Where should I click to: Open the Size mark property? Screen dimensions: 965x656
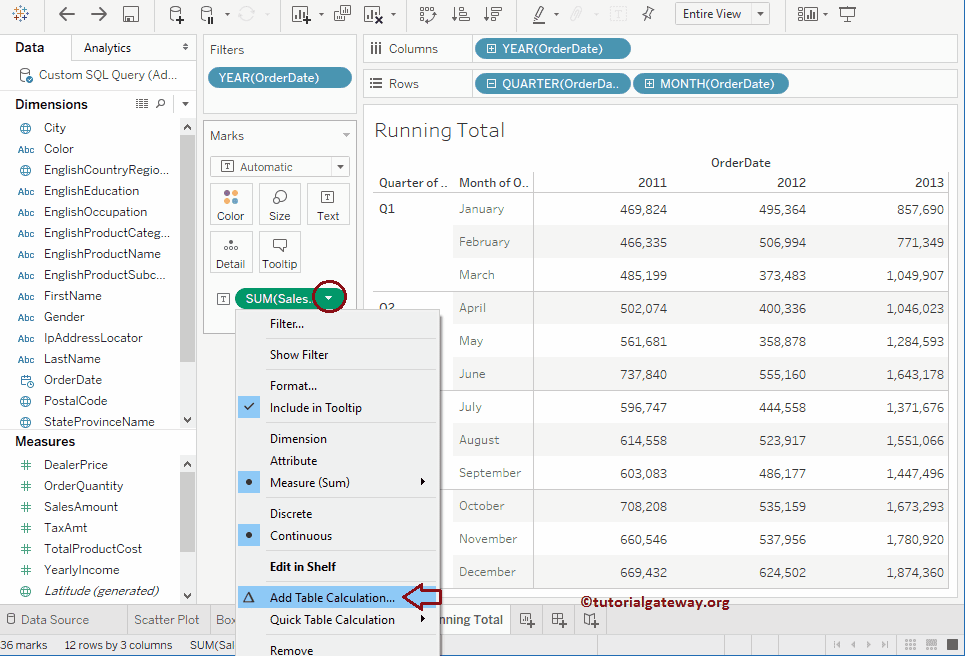[279, 204]
